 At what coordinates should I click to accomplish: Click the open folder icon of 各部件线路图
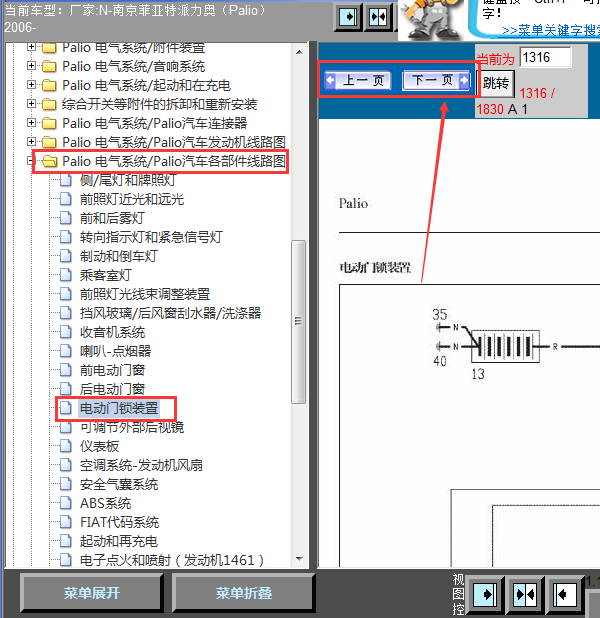click(49, 161)
